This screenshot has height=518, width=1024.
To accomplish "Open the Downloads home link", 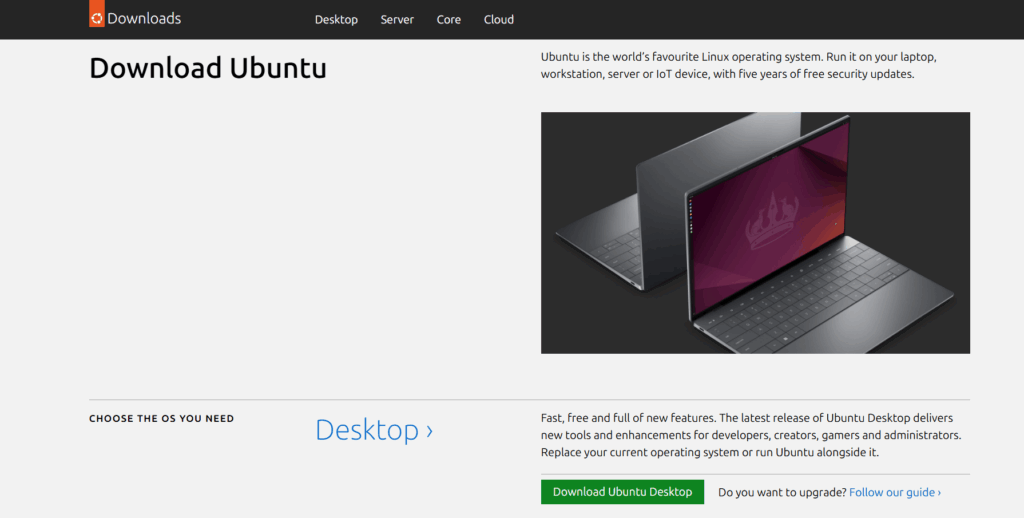I will (144, 18).
